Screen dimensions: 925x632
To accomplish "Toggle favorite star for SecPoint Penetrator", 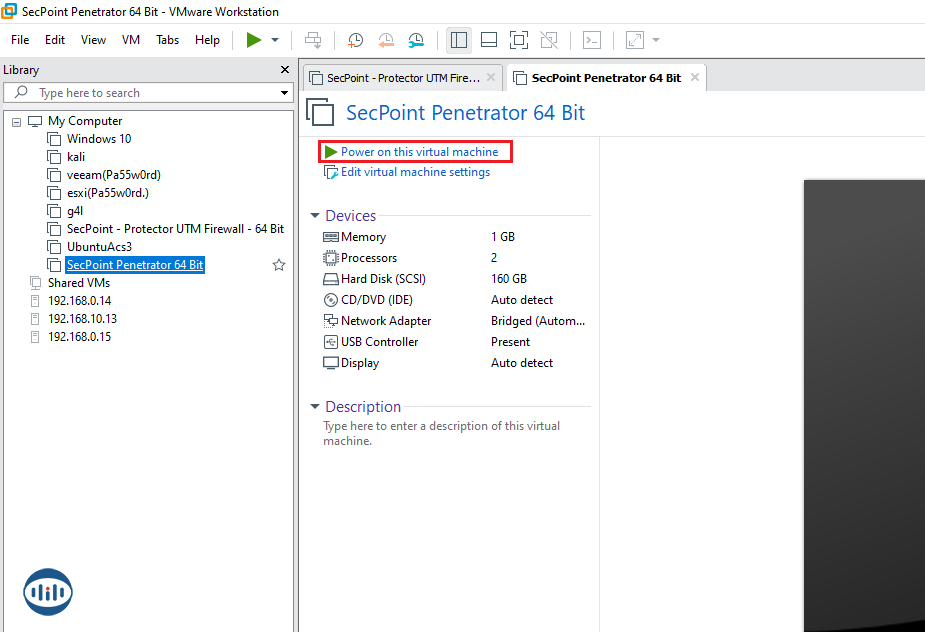I will coord(279,265).
